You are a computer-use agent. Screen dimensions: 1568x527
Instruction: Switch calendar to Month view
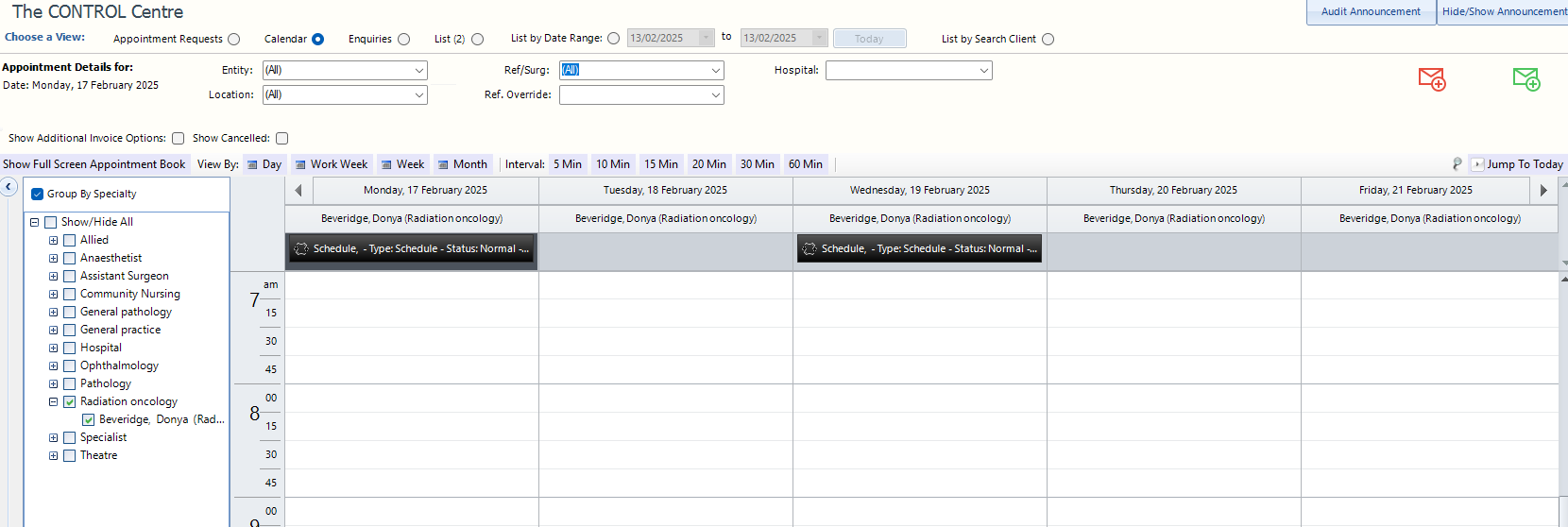(x=463, y=164)
